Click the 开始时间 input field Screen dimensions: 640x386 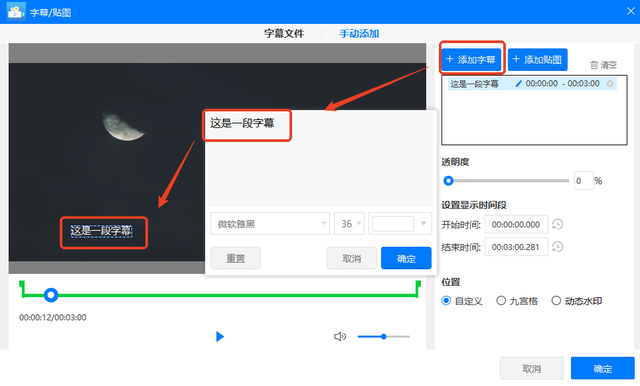[x=516, y=224]
